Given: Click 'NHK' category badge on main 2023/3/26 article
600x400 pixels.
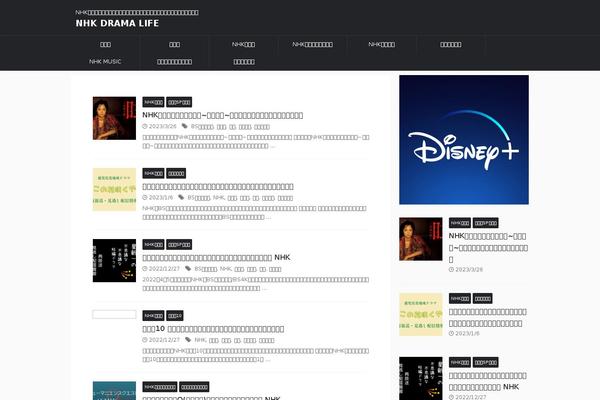Looking at the screenshot, I should point(153,102).
